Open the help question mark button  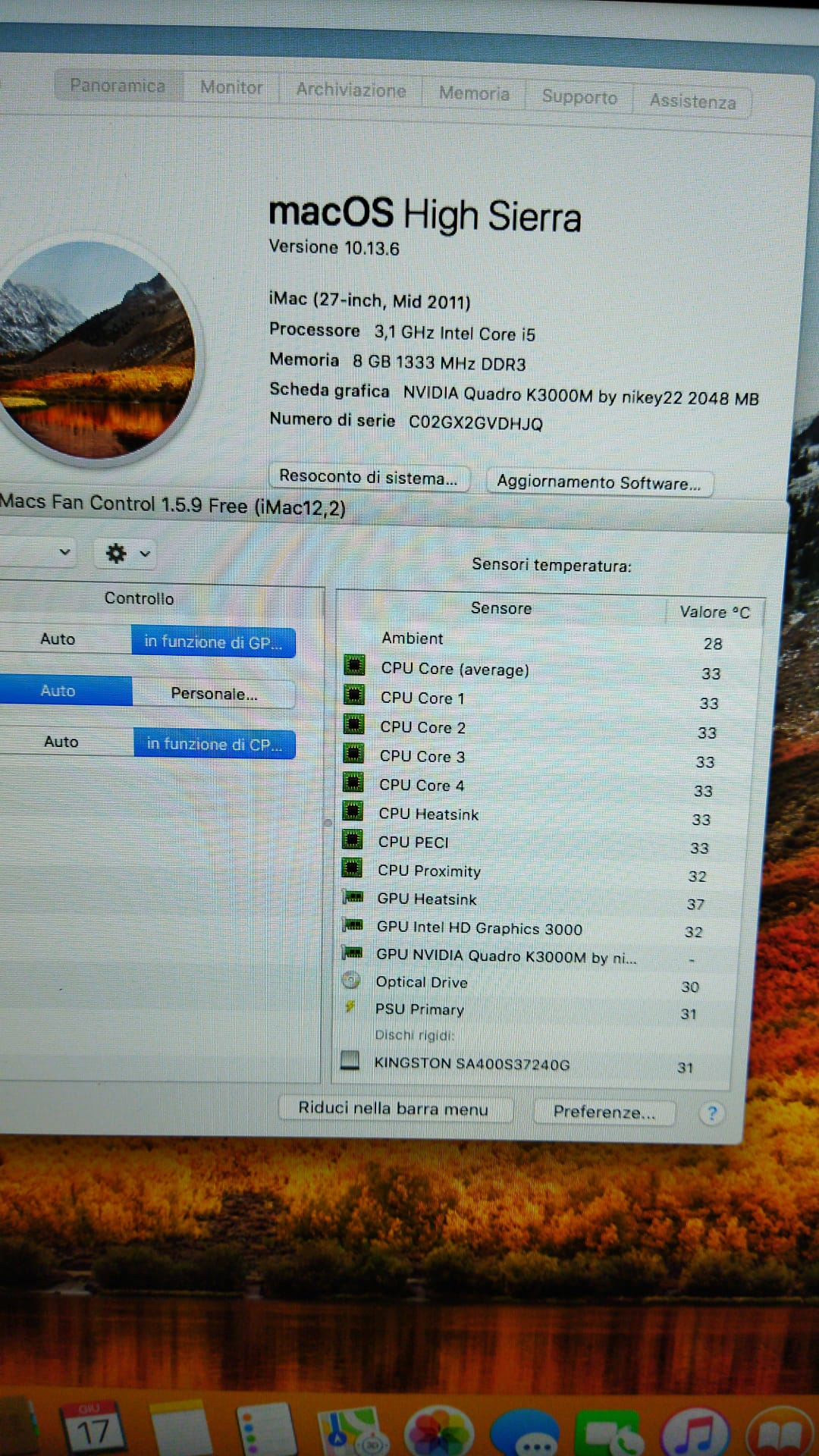coord(711,1113)
